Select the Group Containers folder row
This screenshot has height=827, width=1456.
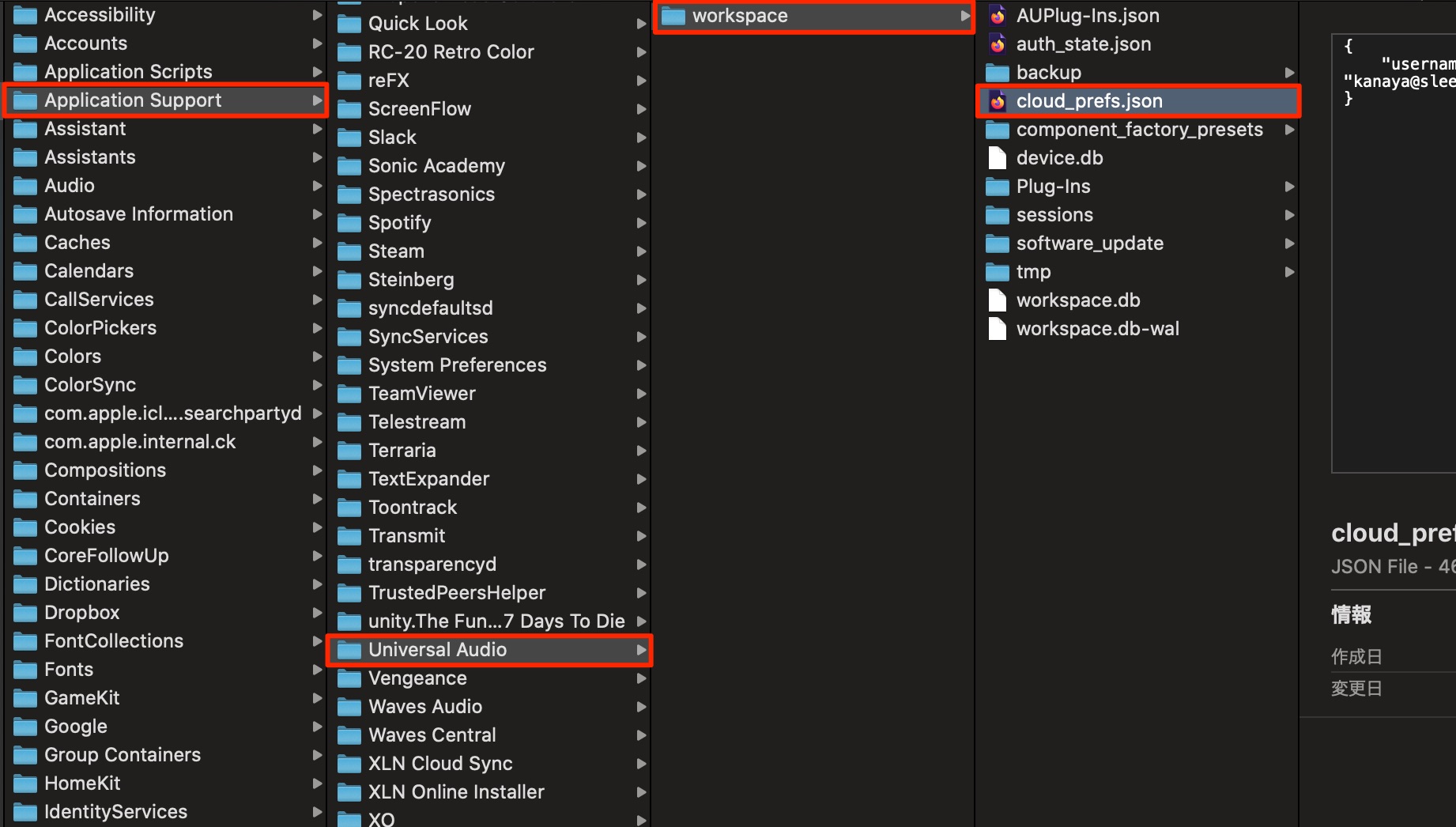[x=166, y=755]
